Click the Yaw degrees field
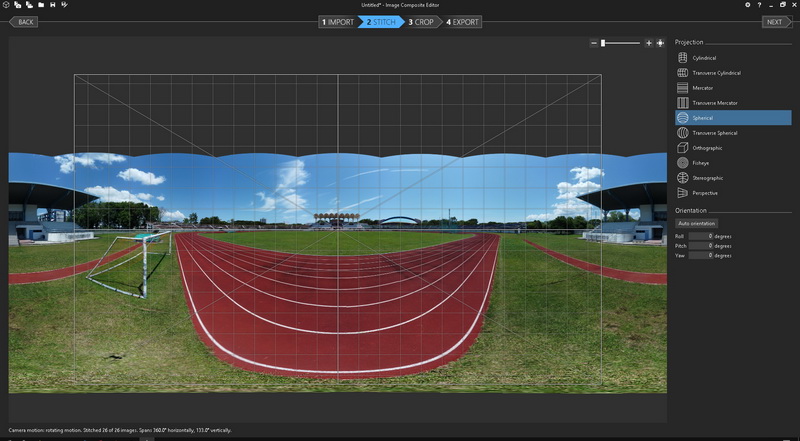 click(x=701, y=255)
